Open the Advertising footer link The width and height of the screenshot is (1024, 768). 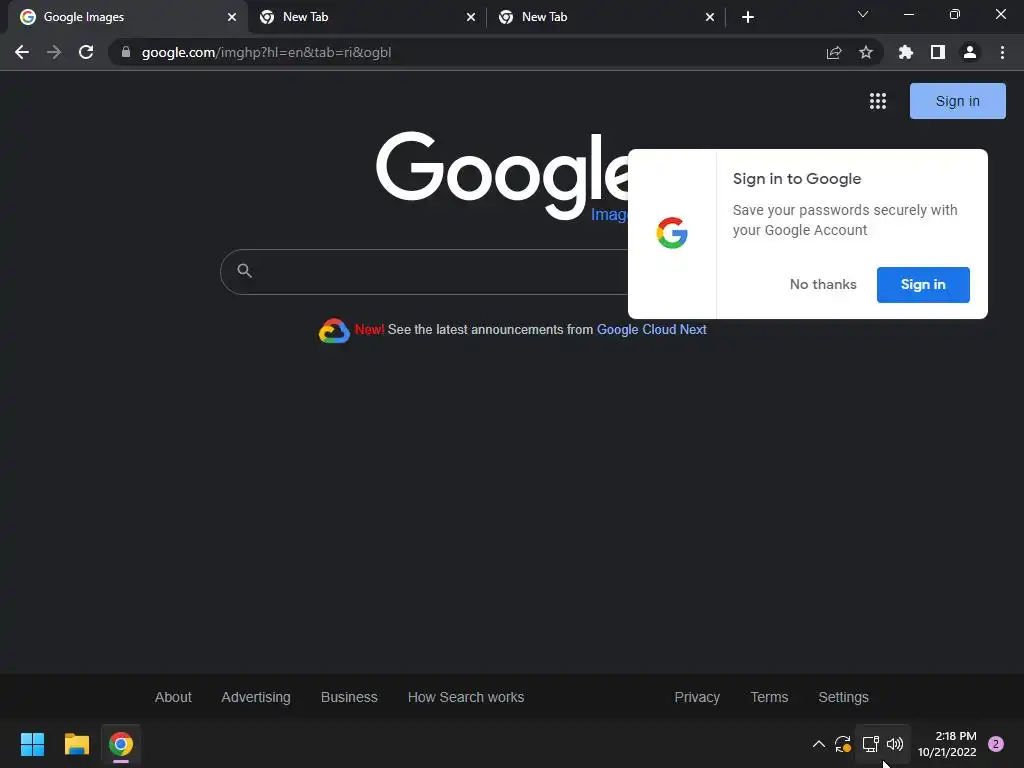click(256, 697)
